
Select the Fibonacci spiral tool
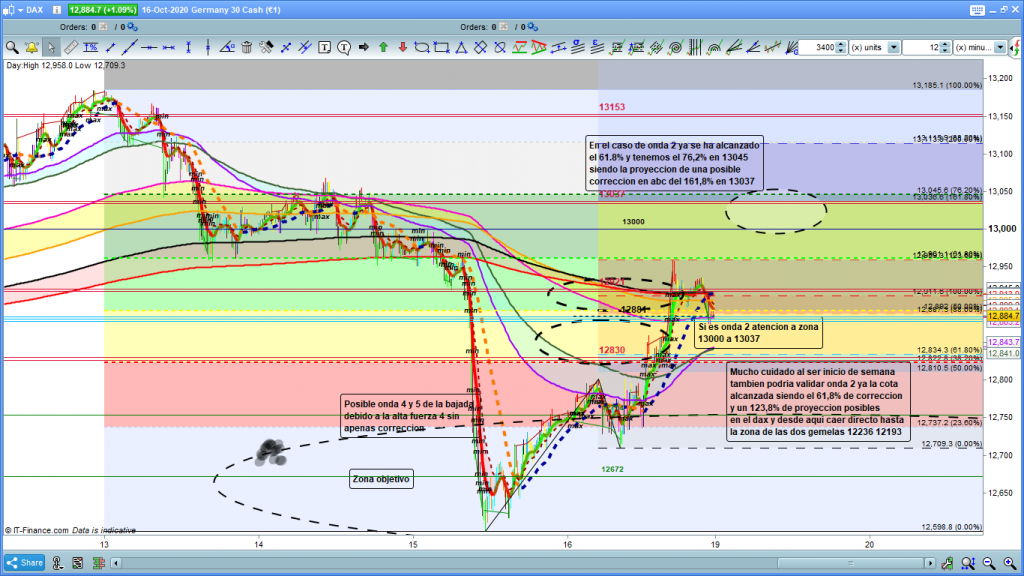point(677,47)
